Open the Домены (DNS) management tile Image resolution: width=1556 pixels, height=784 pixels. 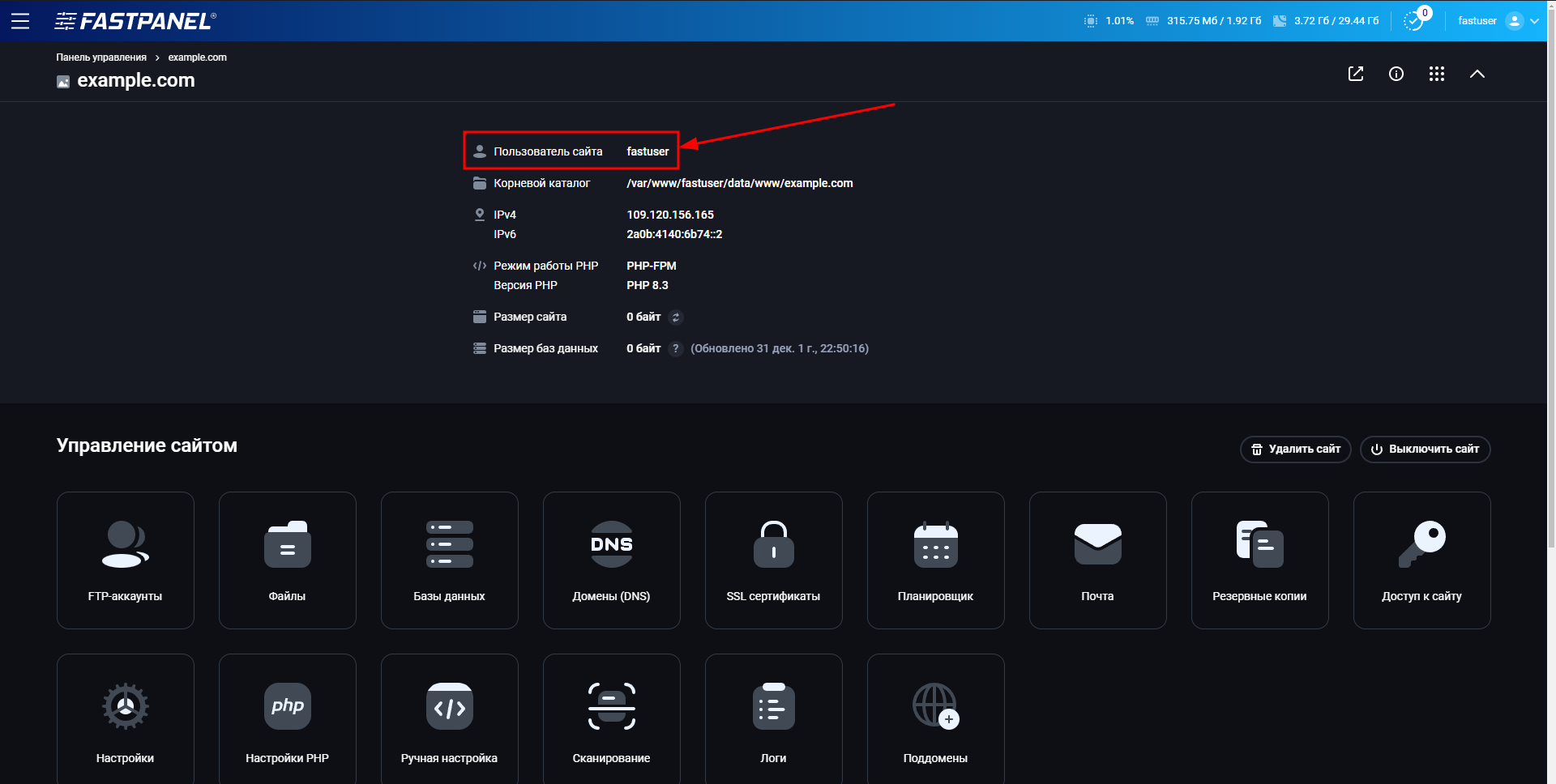(x=611, y=560)
